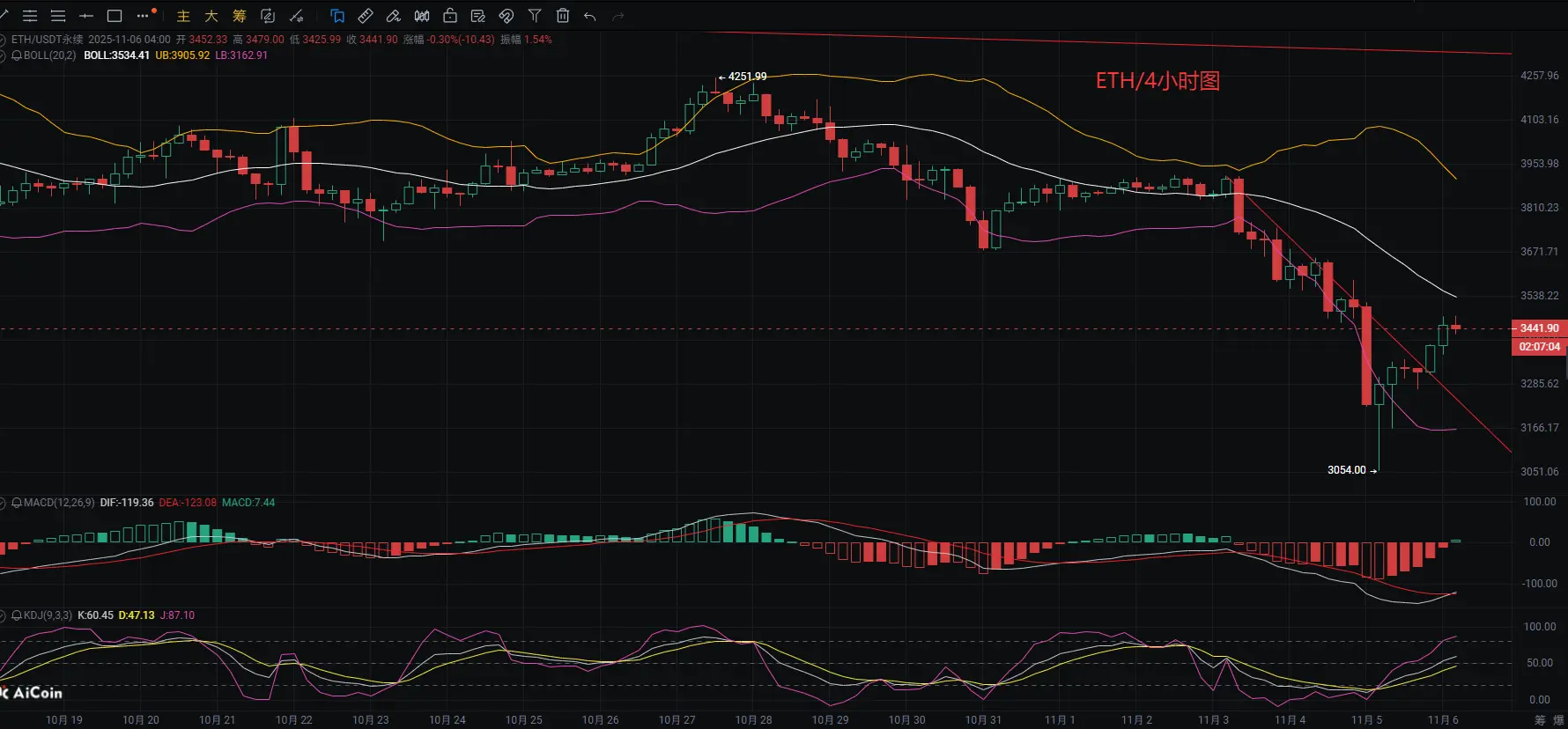This screenshot has height=729, width=1568.
Task: Click the 3054.00 low price marker
Action: pyautogui.click(x=1347, y=470)
